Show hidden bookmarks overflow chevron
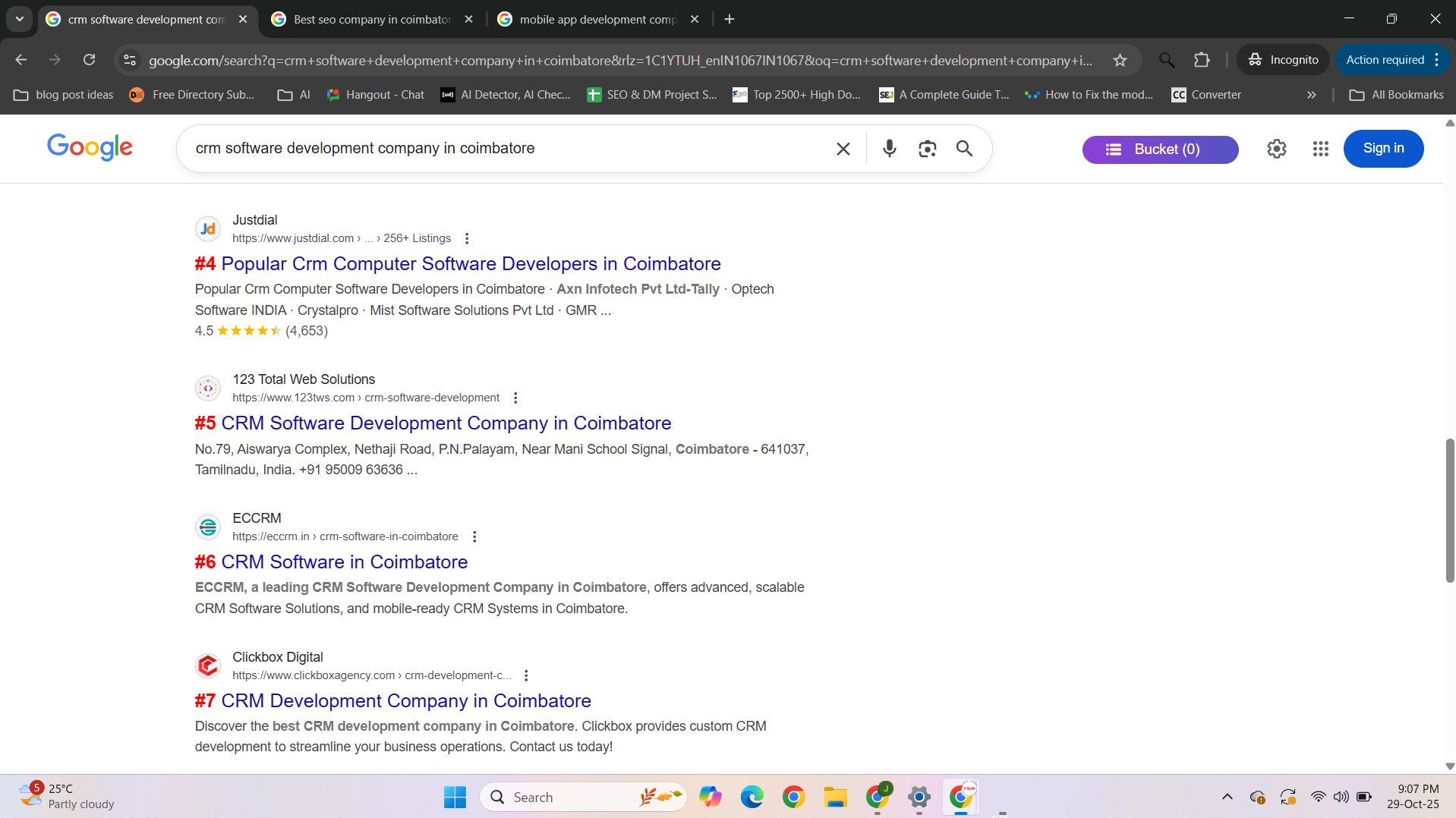 (x=1311, y=95)
